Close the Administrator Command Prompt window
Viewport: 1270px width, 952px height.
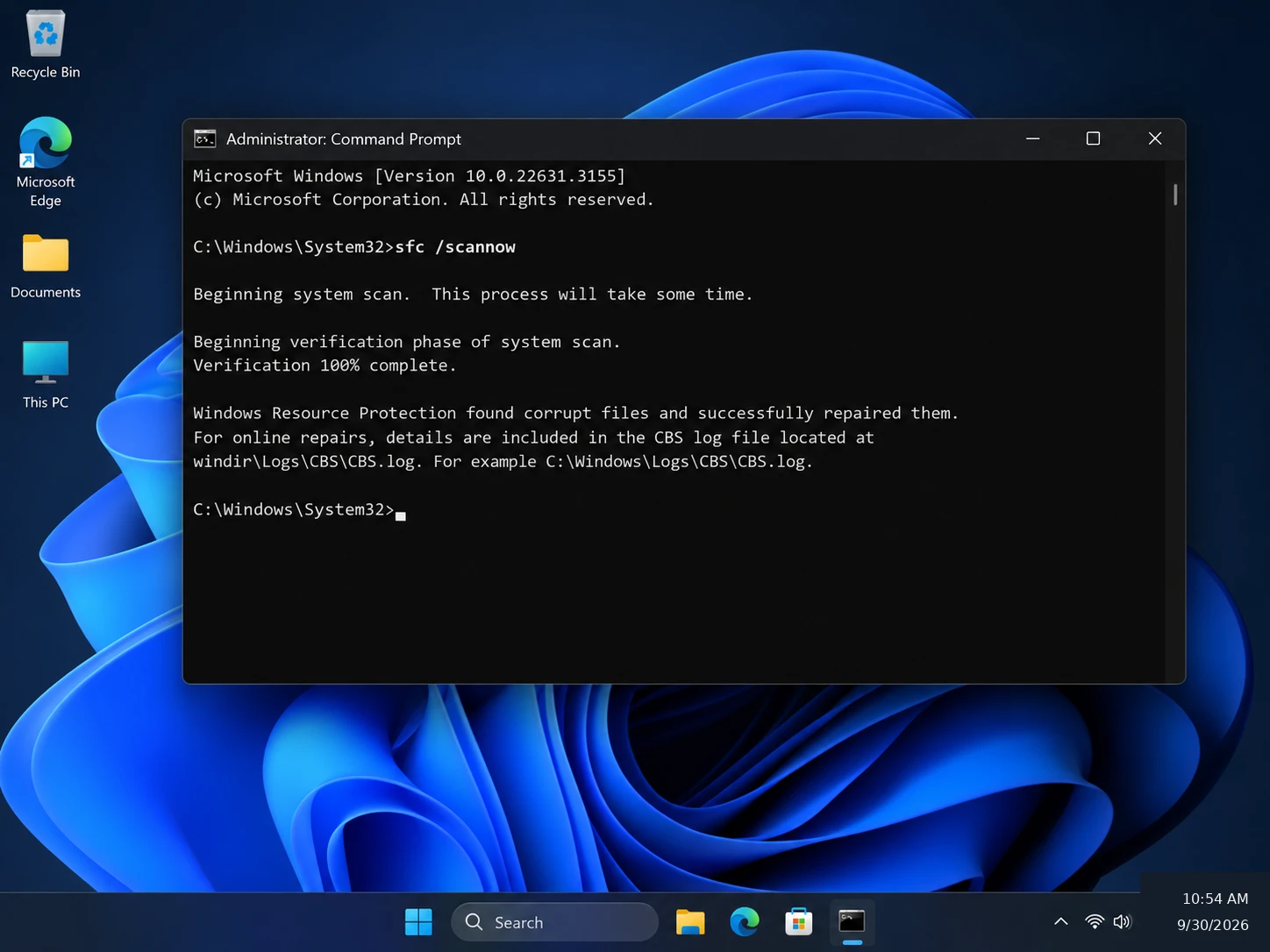pos(1154,139)
